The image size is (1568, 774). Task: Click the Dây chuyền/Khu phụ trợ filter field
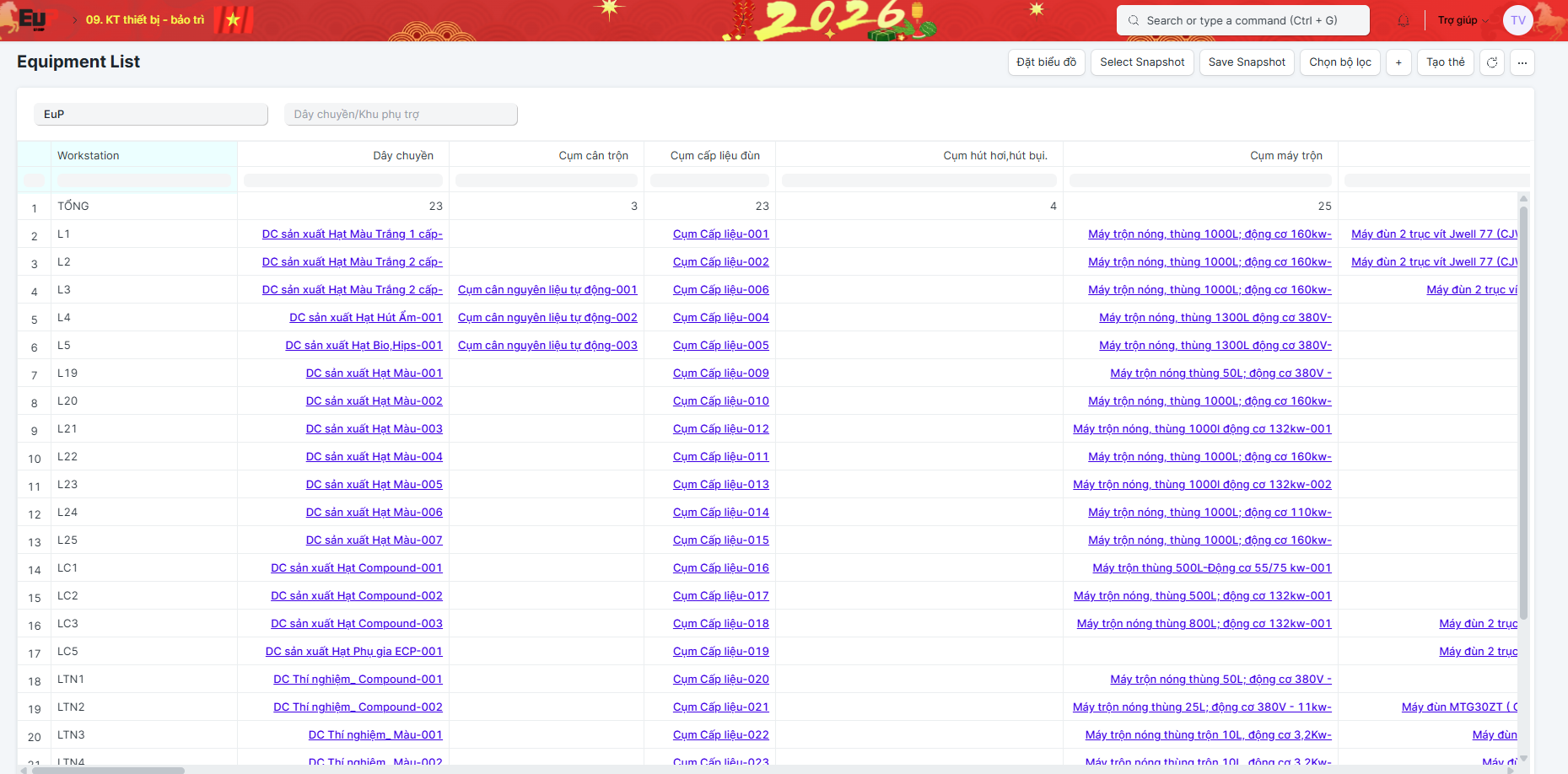click(x=401, y=115)
